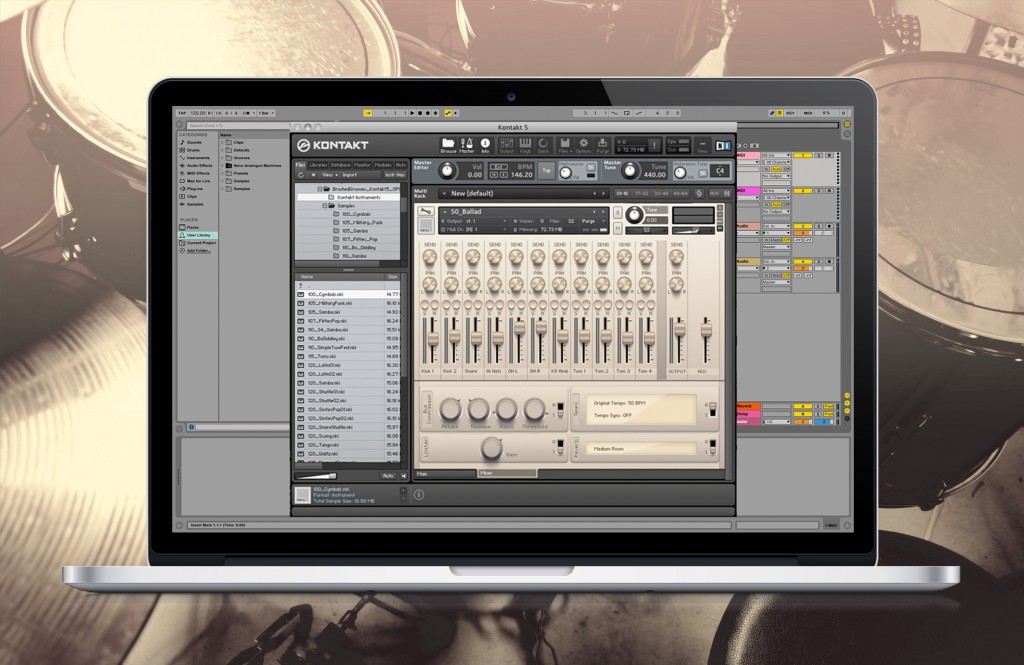Open the Browse panel in Kontakt toolbar
This screenshot has width=1024, height=665.
[448, 143]
